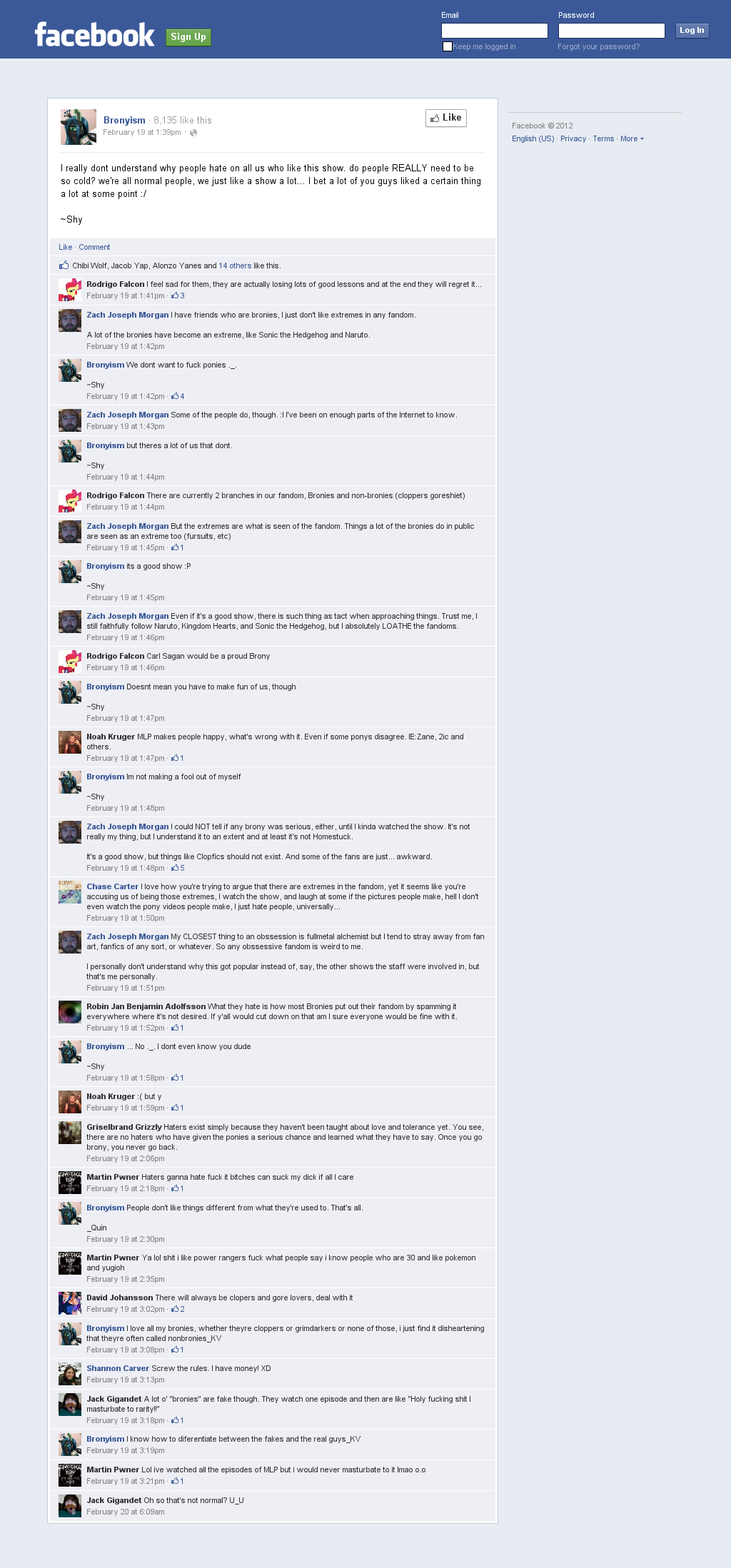
Task: Open Robin Jan Benjamin Adolfsson's avatar
Action: tap(70, 1012)
